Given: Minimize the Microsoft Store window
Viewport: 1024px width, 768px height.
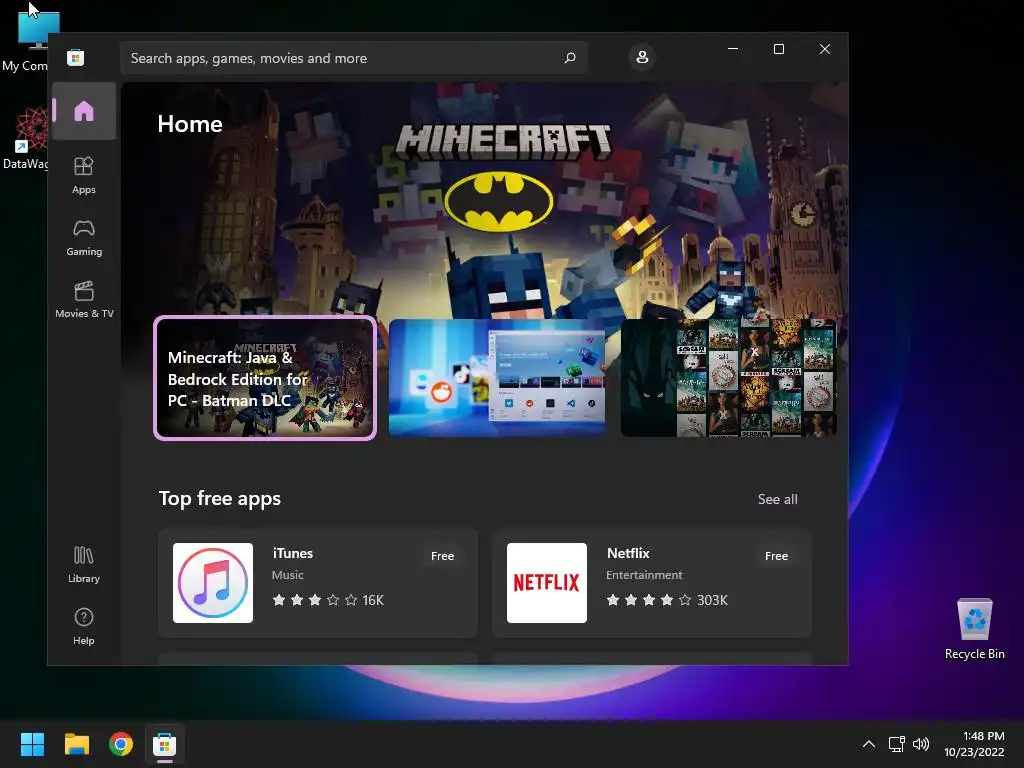Looking at the screenshot, I should click(733, 49).
